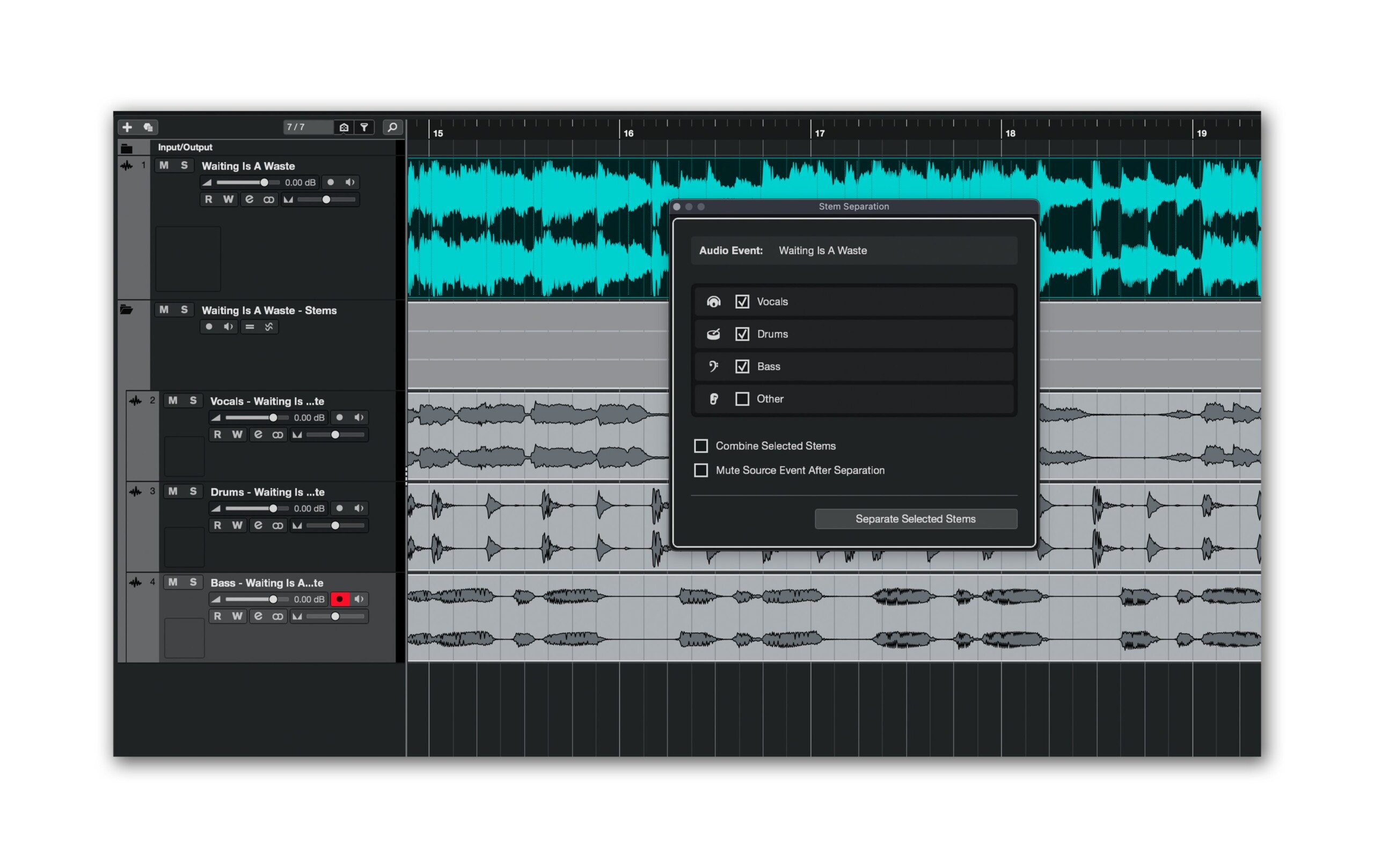
Task: Collapse the Waiting Is A Waste - Stems folder
Action: tap(126, 309)
